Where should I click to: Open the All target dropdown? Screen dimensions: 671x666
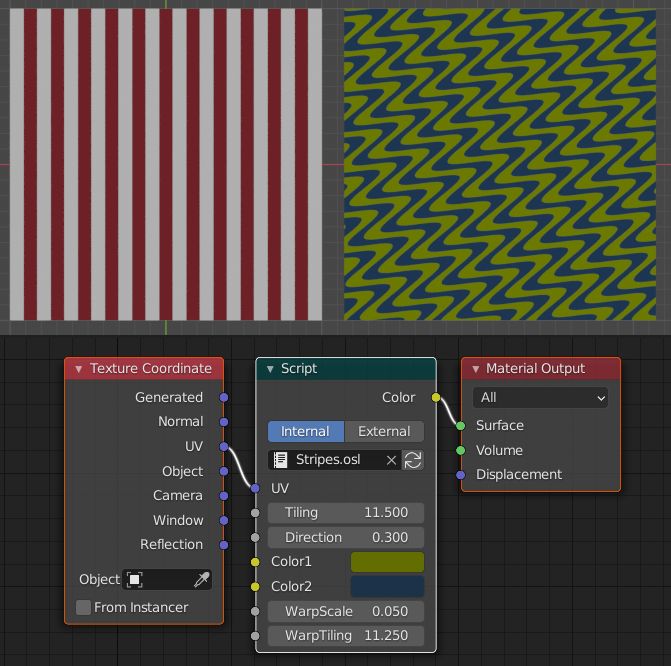pyautogui.click(x=540, y=398)
